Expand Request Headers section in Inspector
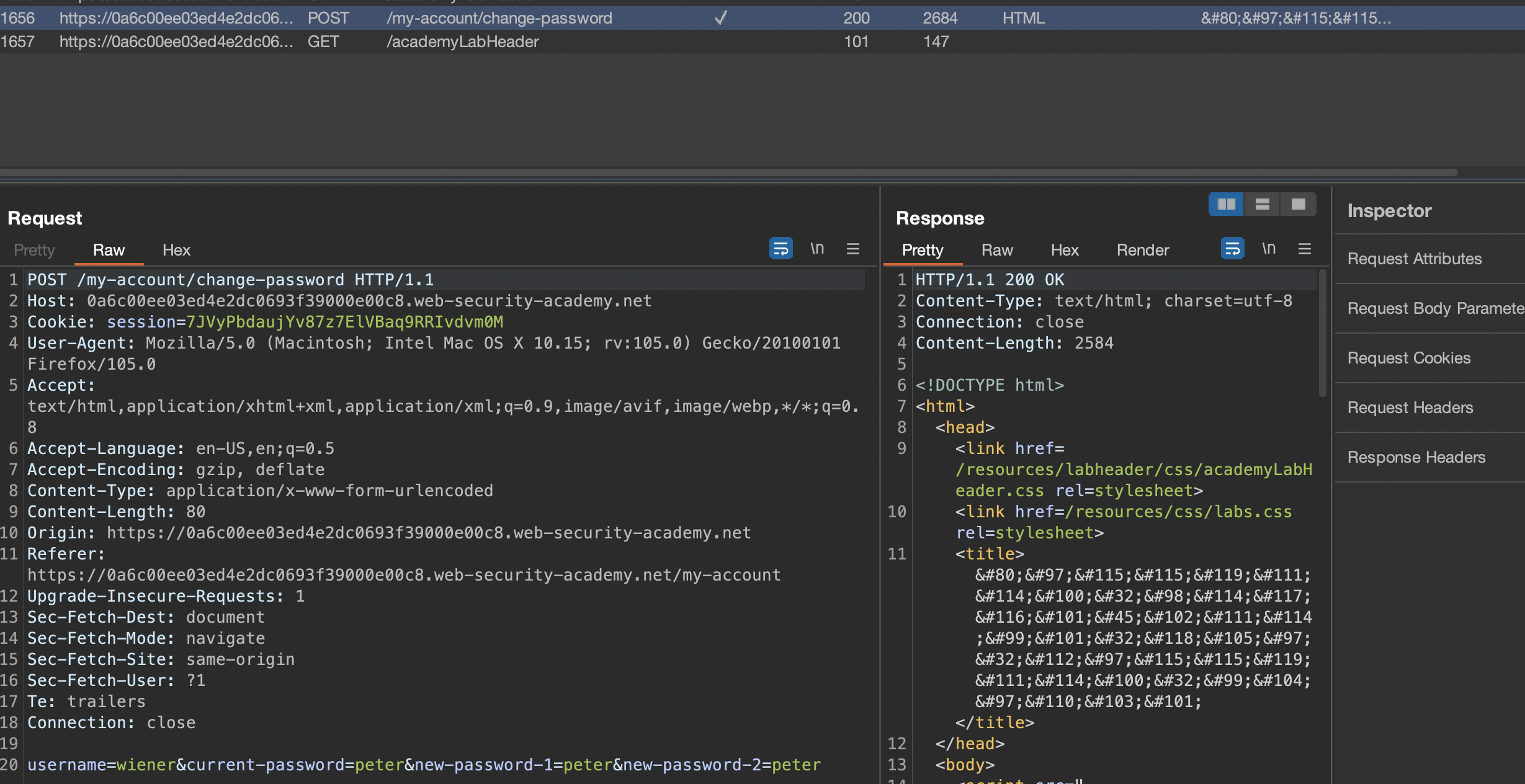This screenshot has height=784, width=1525. [x=1410, y=408]
